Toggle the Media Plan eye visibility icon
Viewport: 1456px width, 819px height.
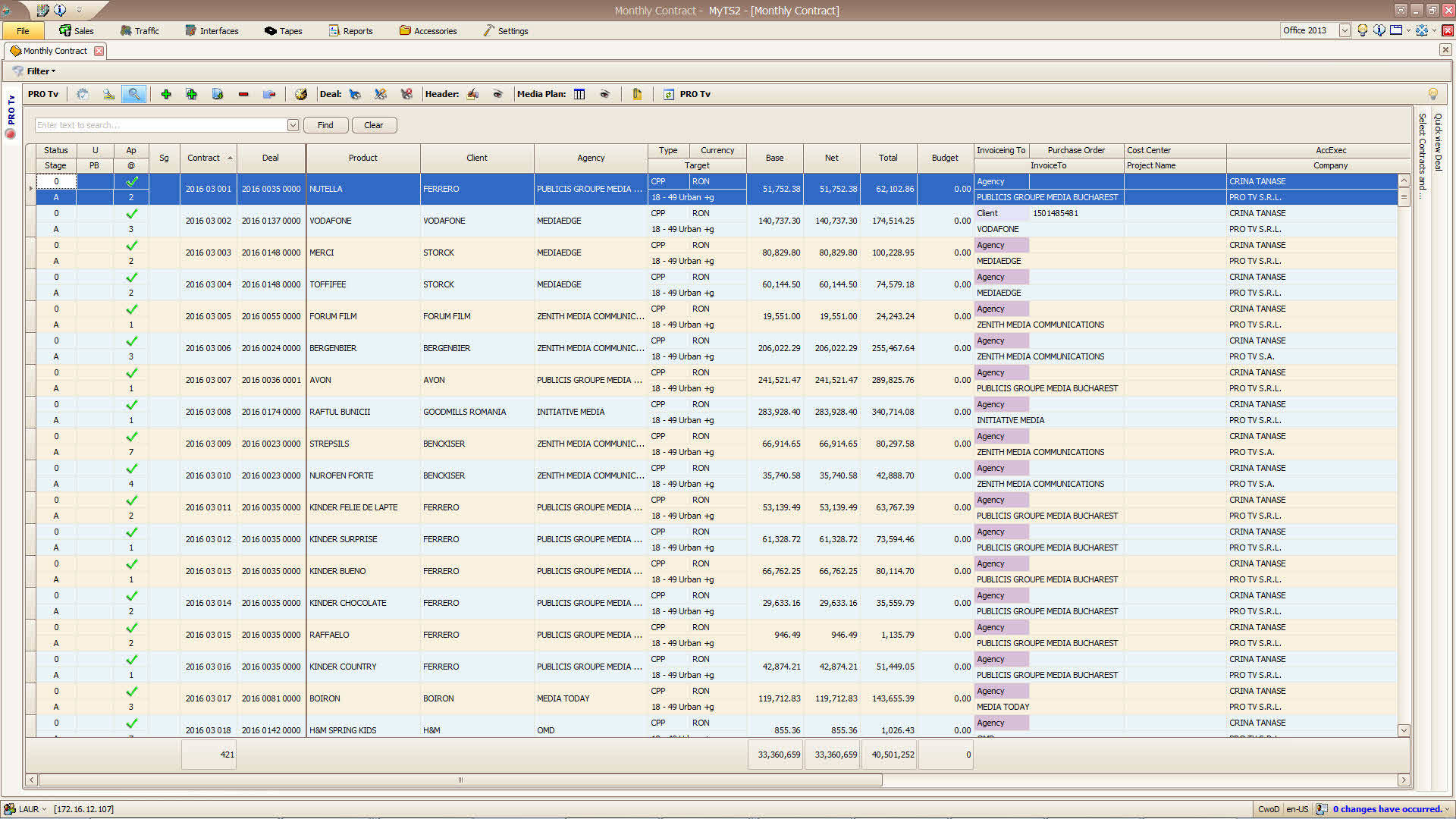(604, 94)
